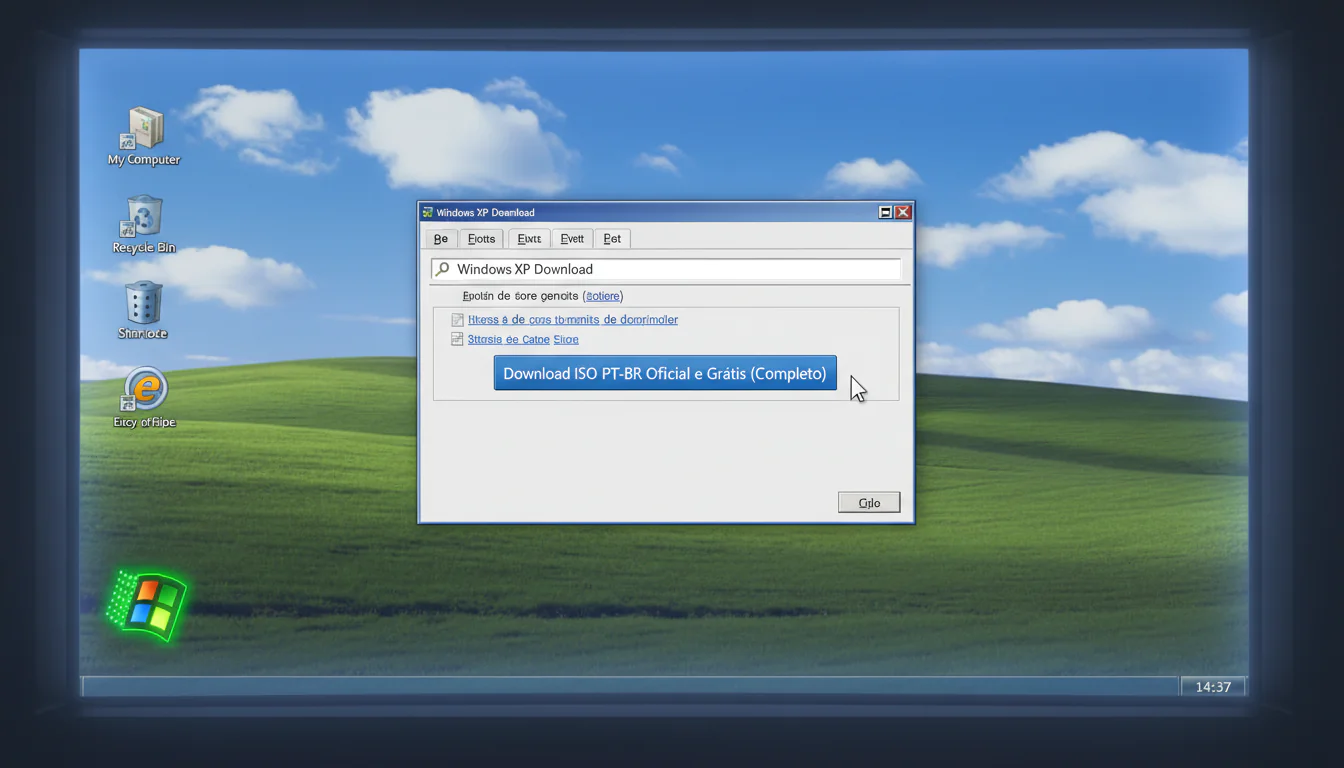
Task: Click the taskbar clock showing 14:37
Action: [1212, 686]
